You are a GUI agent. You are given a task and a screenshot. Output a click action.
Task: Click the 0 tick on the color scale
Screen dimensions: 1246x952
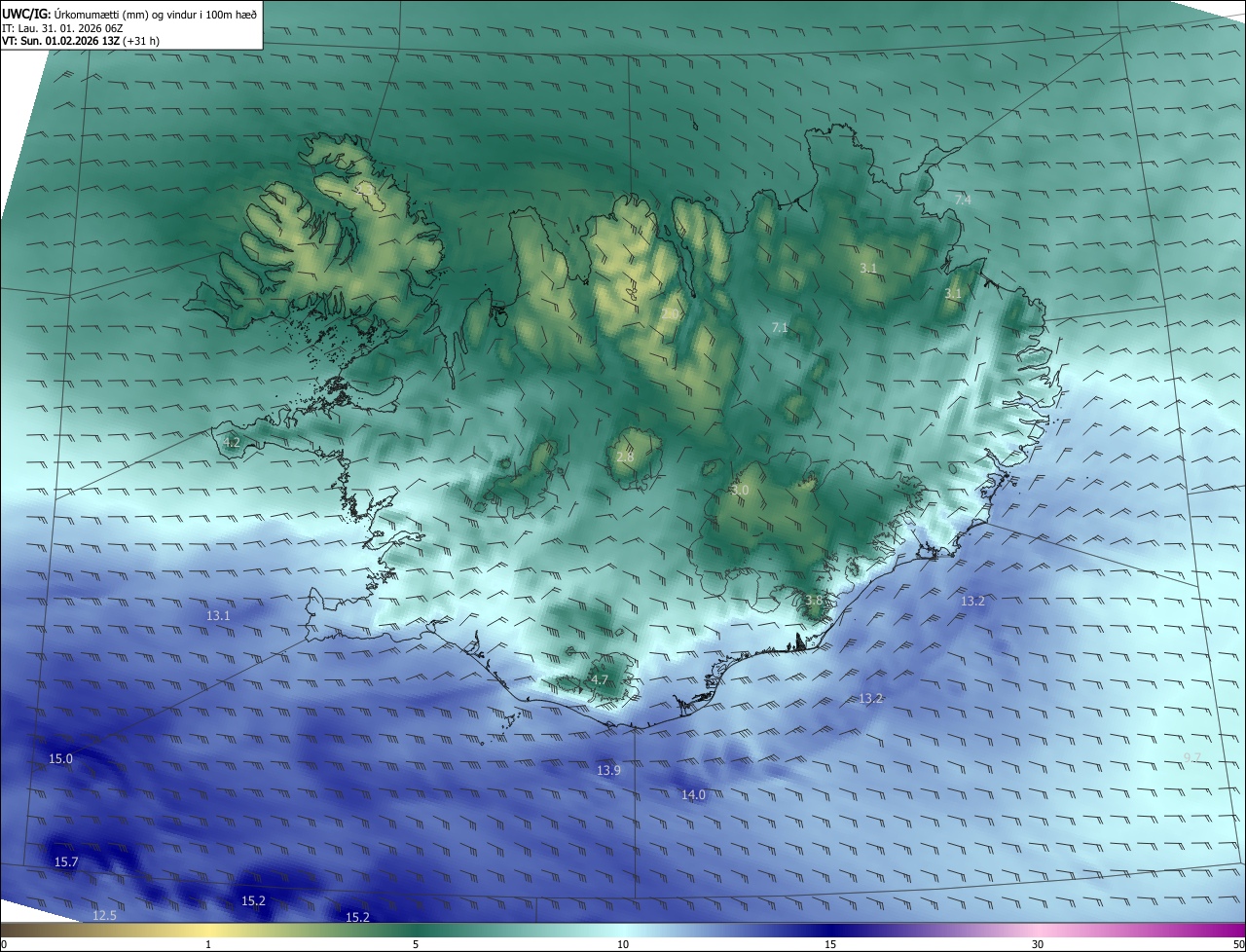4,944
